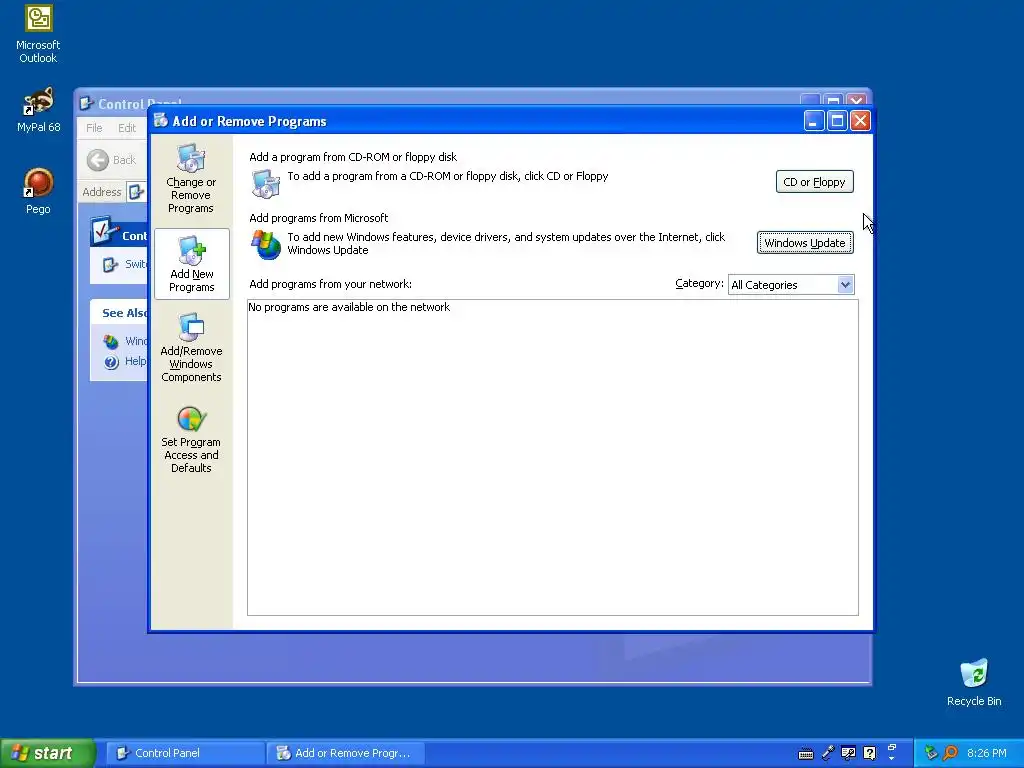Open the language bar options arrow
The image size is (1024, 768).
click(x=892, y=760)
